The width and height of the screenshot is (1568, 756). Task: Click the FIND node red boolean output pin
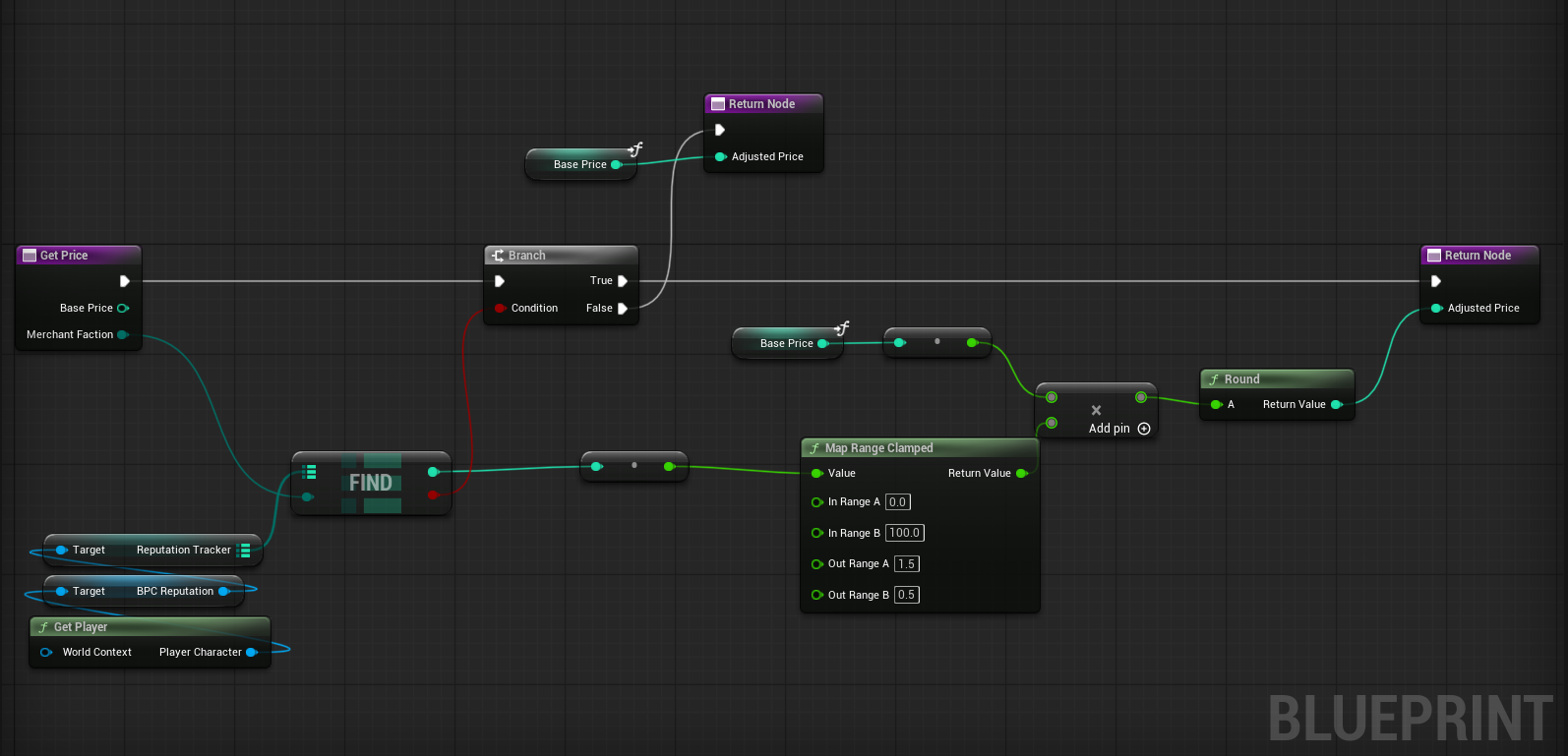433,495
